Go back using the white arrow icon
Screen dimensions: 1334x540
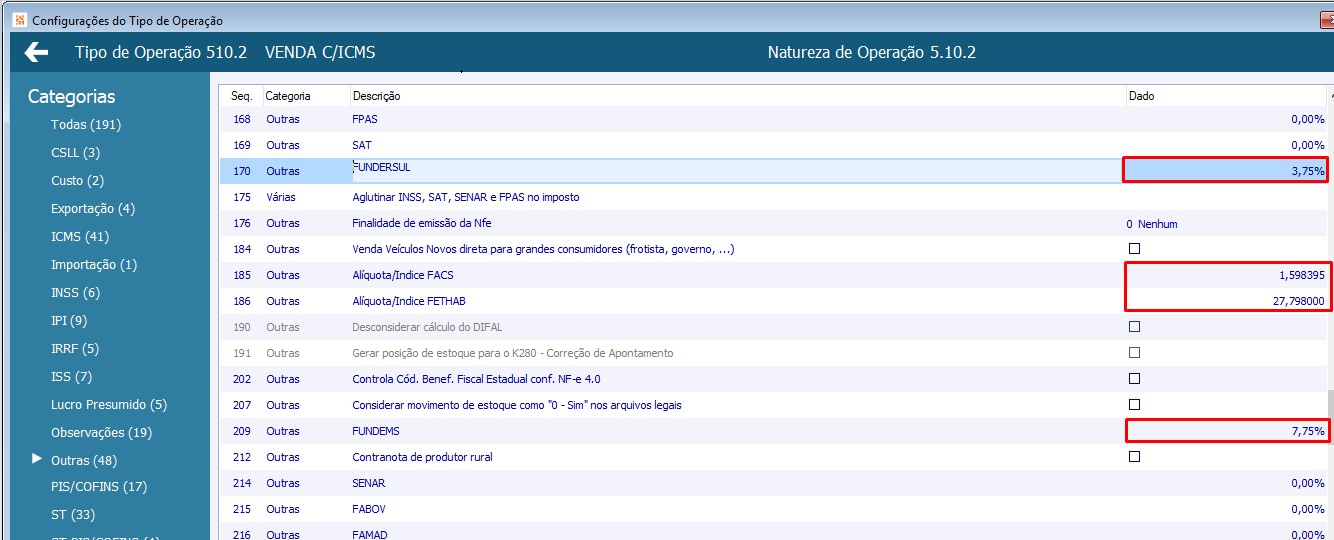pyautogui.click(x=37, y=52)
